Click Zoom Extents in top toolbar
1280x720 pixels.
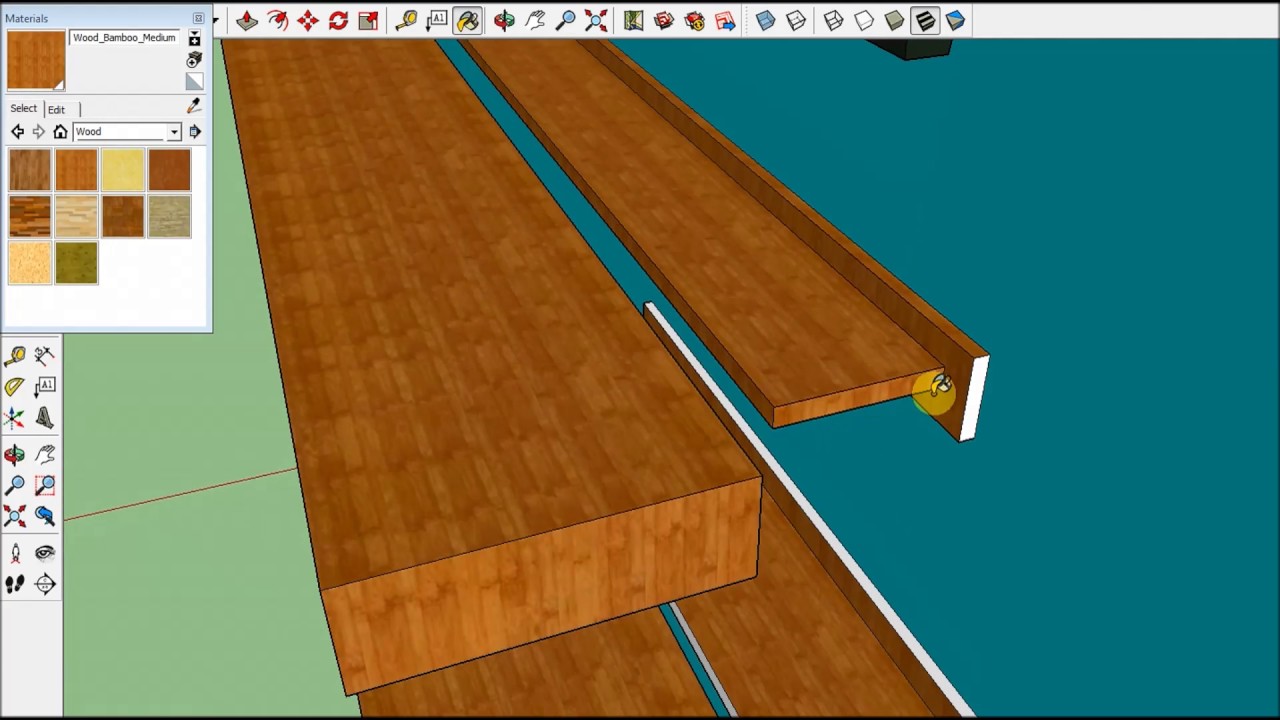click(x=596, y=20)
